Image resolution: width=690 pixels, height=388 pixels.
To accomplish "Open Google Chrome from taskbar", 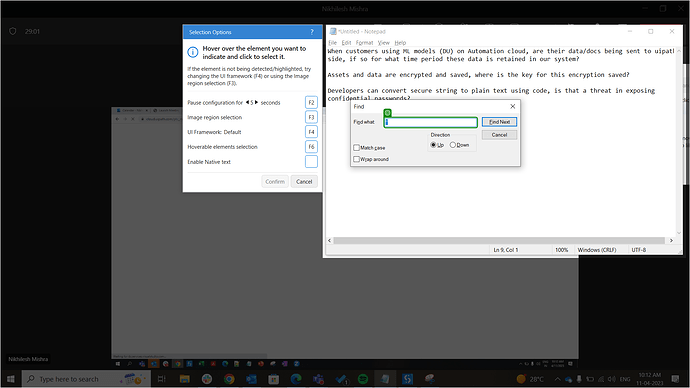I will pyautogui.click(x=229, y=379).
